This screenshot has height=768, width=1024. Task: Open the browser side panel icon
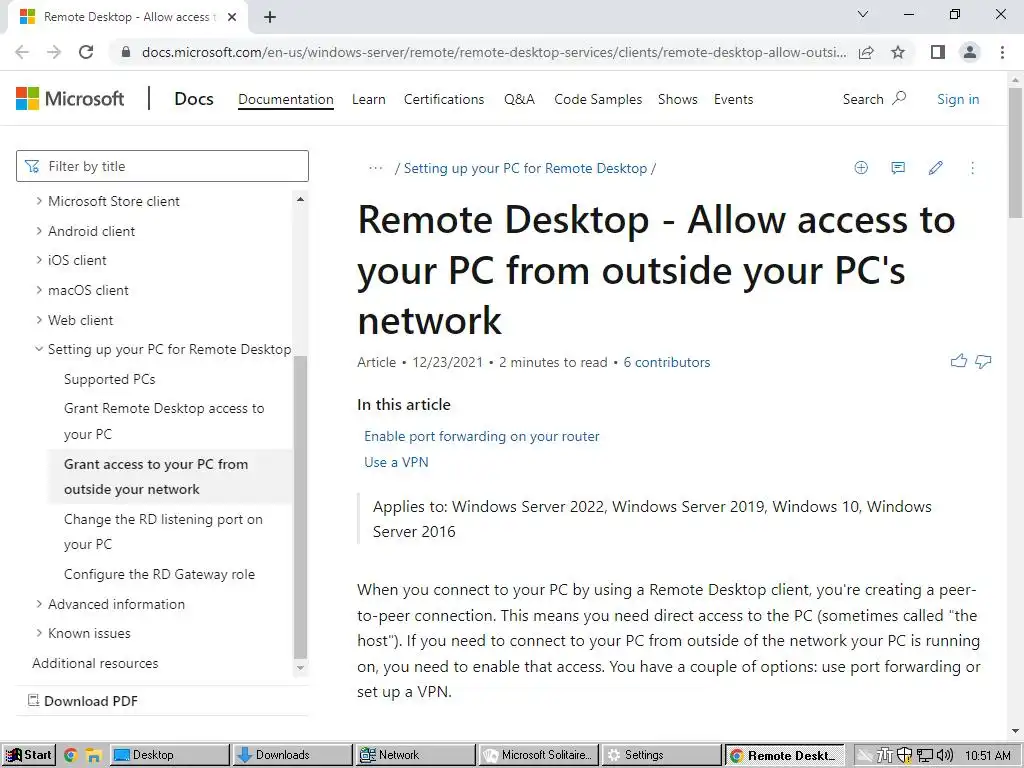click(x=938, y=52)
